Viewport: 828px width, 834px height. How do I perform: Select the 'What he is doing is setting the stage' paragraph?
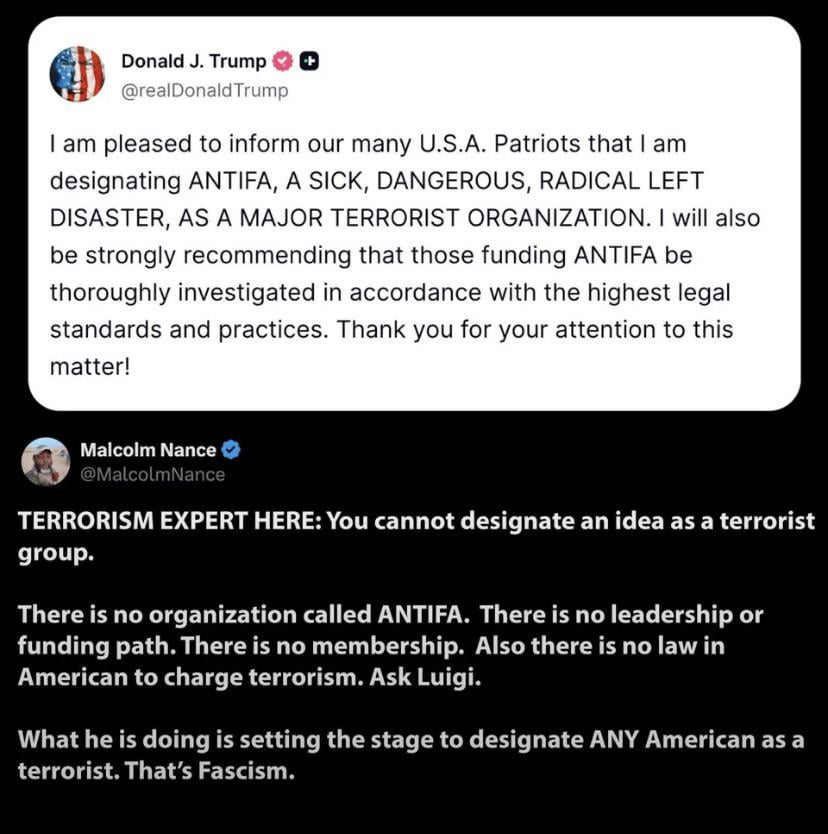tap(411, 755)
